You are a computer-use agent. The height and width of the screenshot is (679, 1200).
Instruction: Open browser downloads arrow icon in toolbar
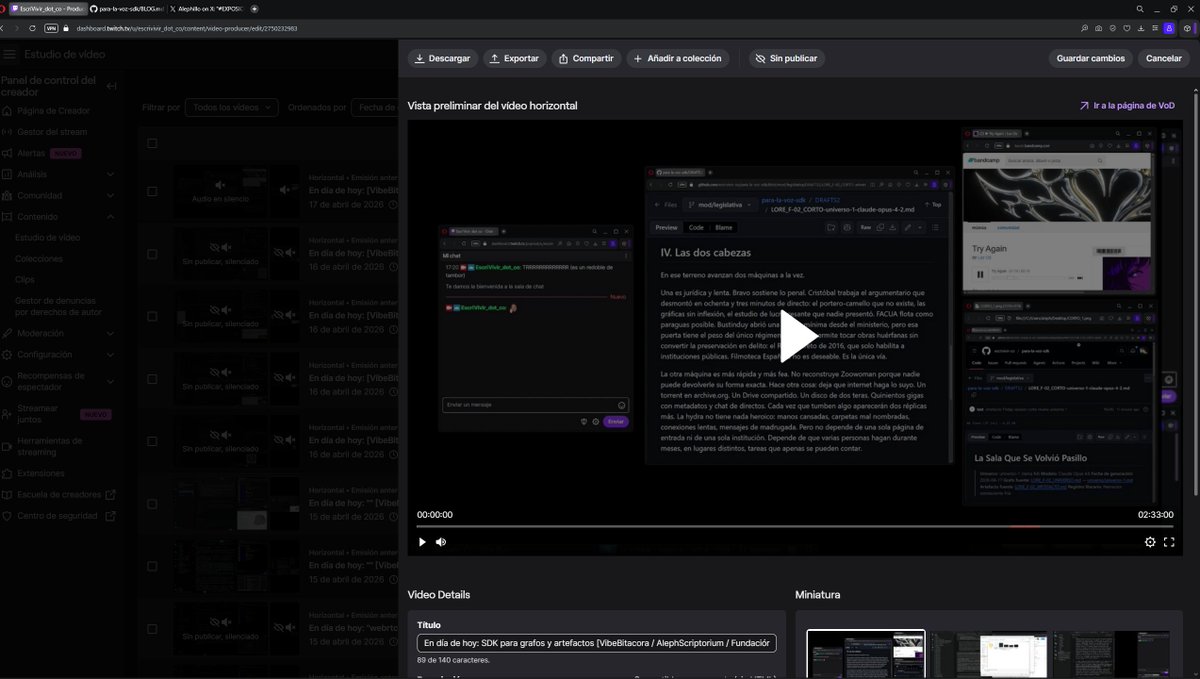point(1142,28)
